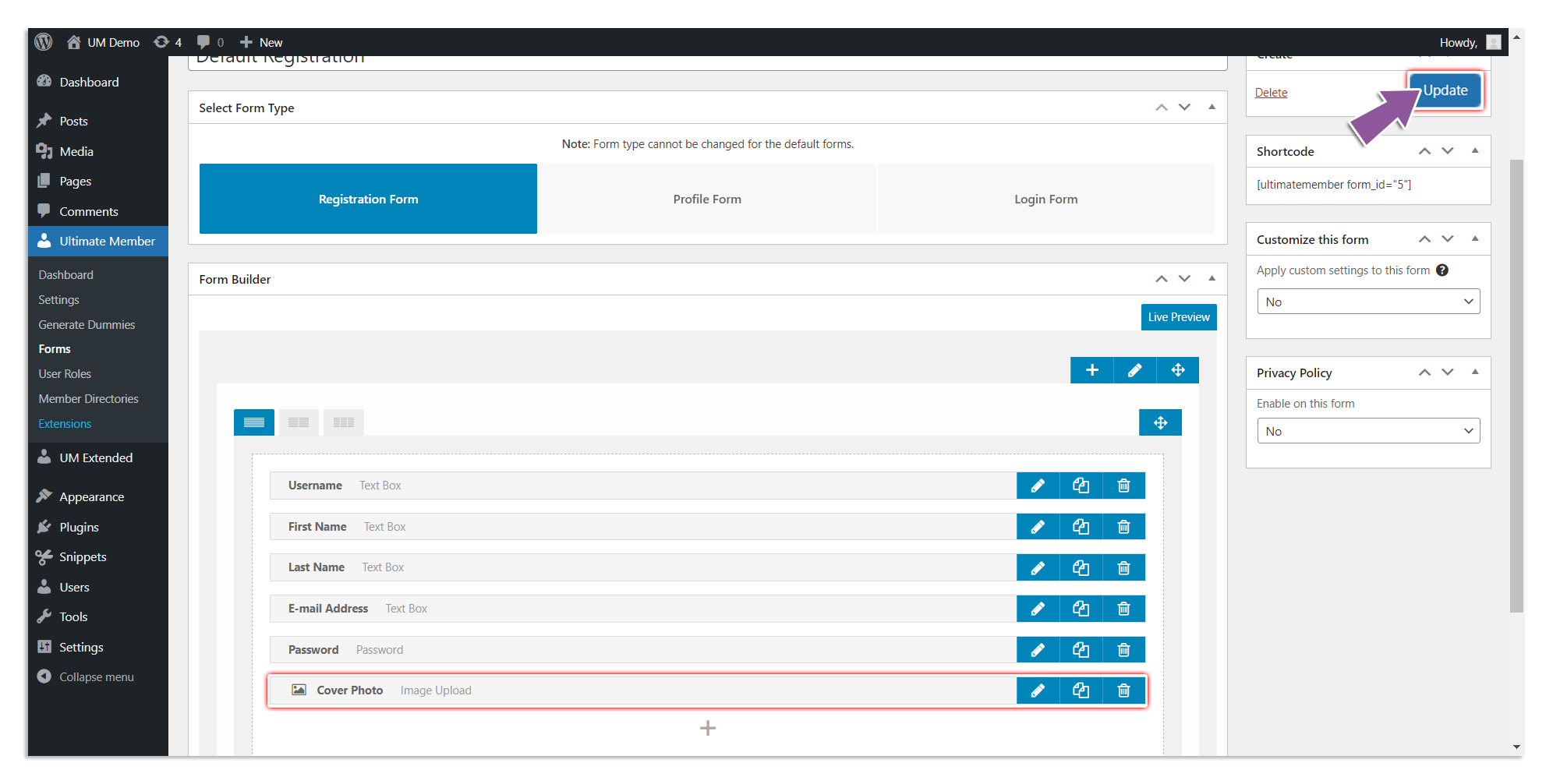The width and height of the screenshot is (1553, 784).
Task: Collapse the Form Builder panel
Action: [x=1212, y=279]
